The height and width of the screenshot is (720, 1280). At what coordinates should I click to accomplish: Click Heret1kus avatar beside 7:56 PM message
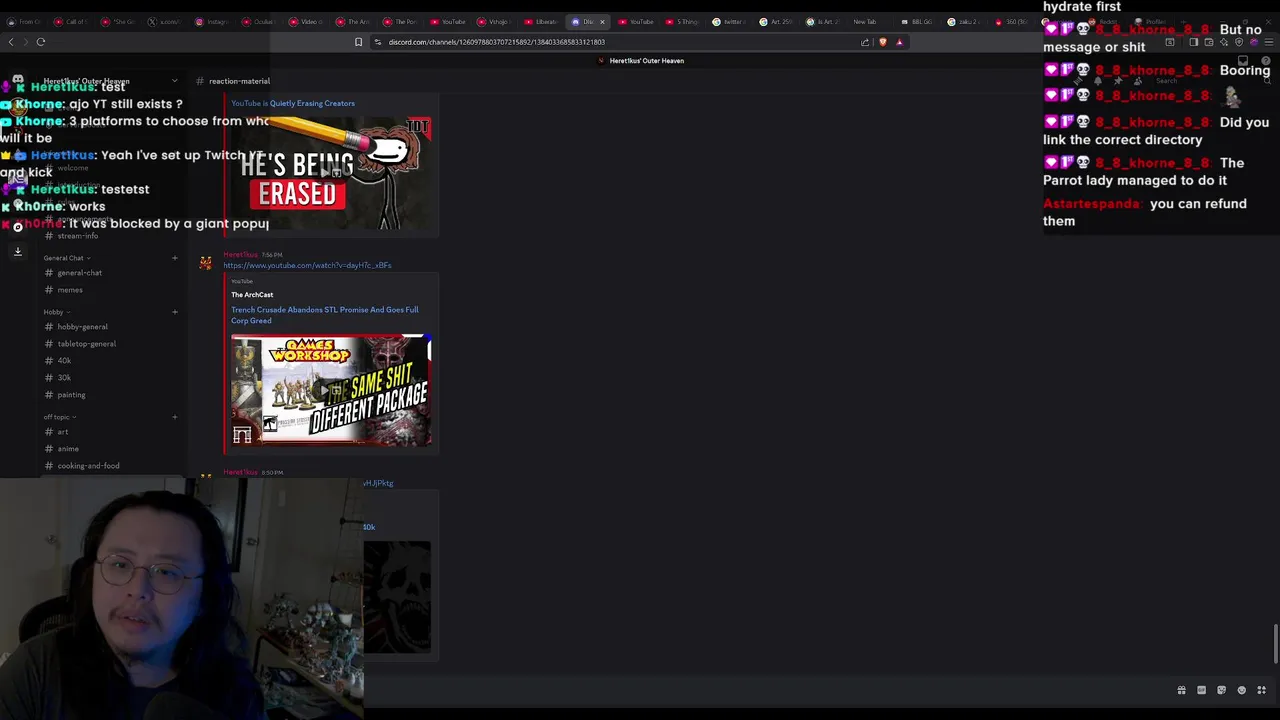pyautogui.click(x=206, y=262)
